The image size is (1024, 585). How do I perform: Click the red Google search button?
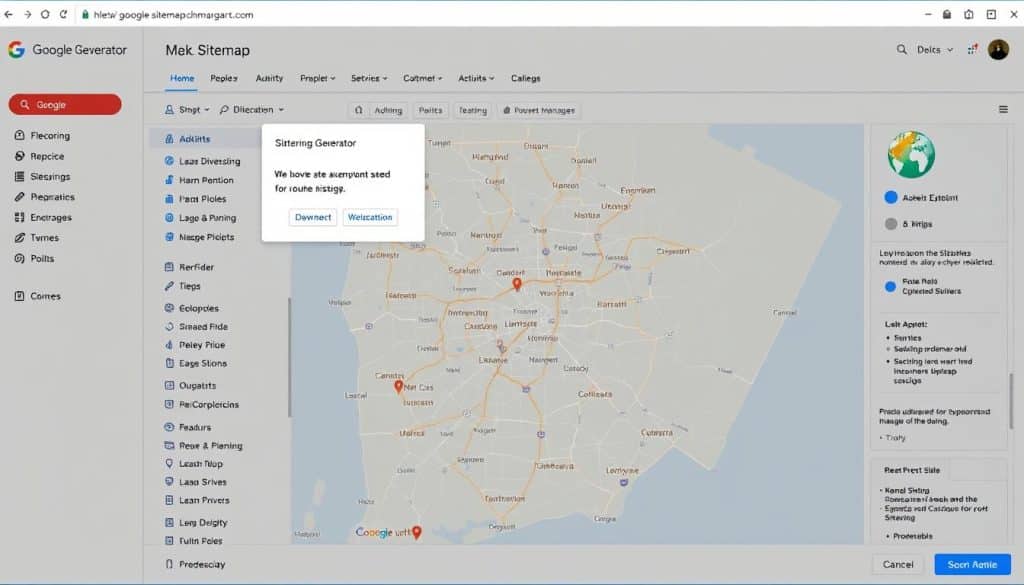[x=65, y=104]
